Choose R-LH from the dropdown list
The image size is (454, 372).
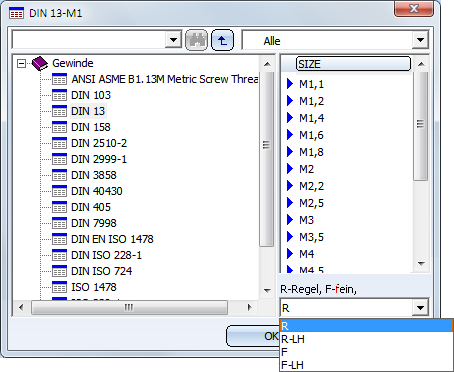pyautogui.click(x=366, y=339)
